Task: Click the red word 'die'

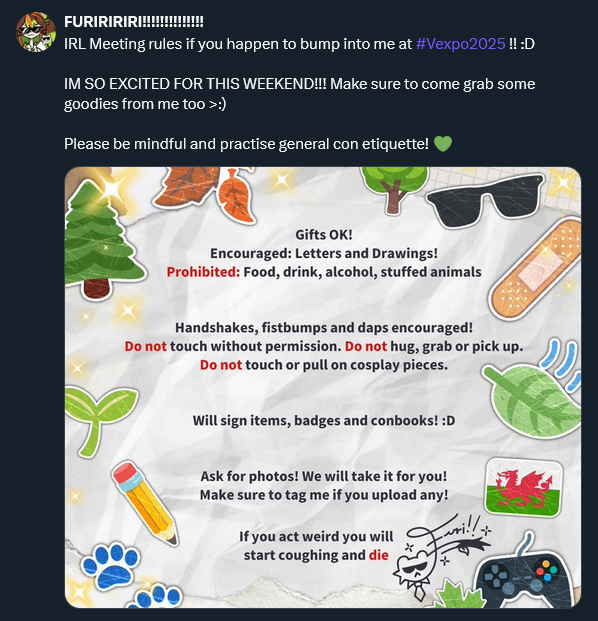Action: coord(379,555)
